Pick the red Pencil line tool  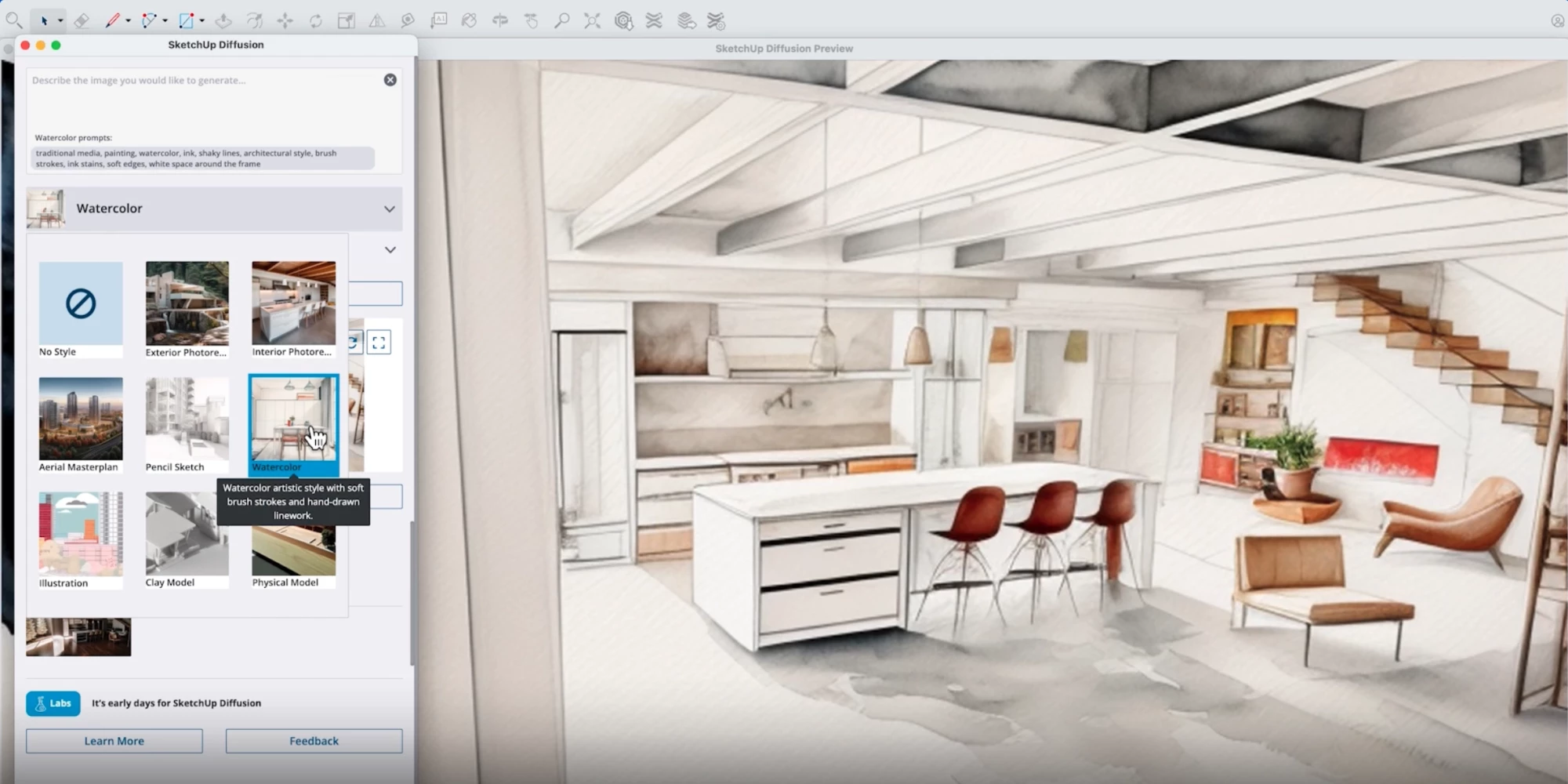pyautogui.click(x=112, y=21)
